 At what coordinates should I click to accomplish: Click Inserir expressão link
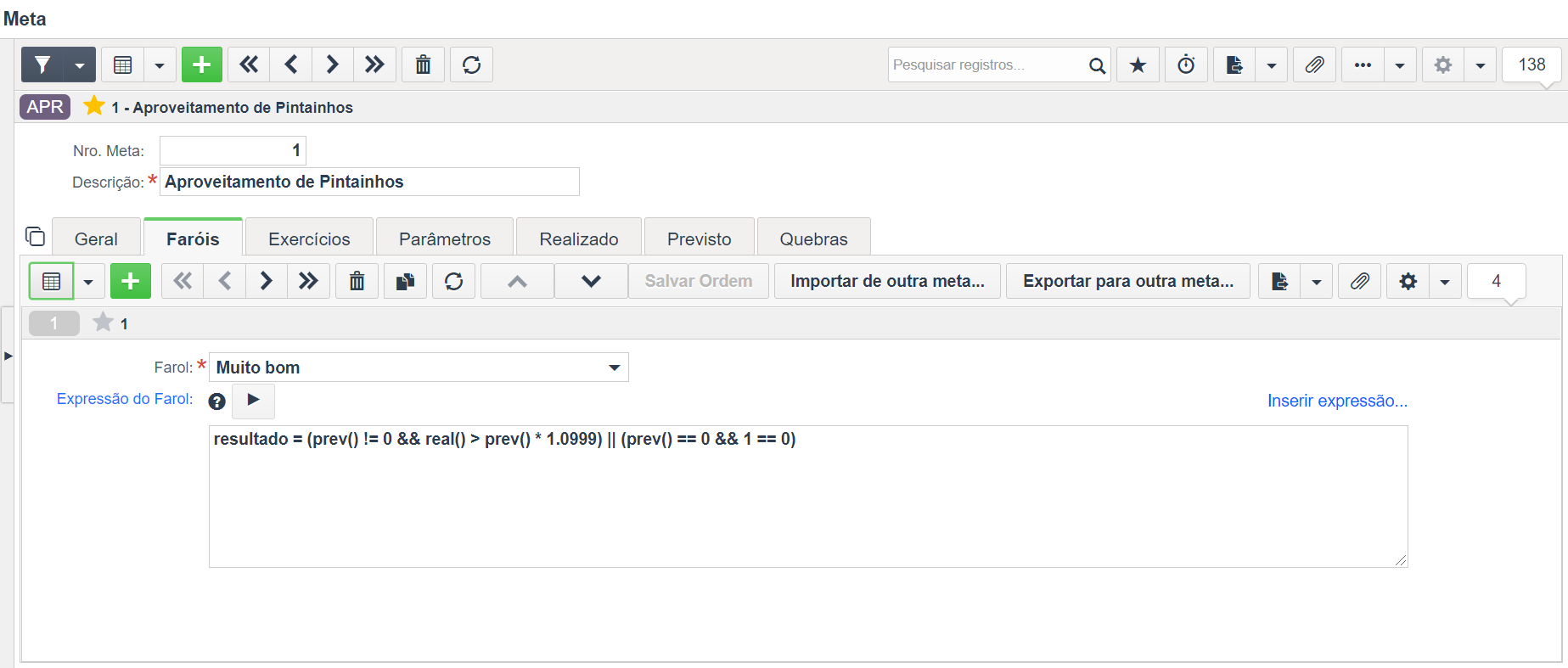[1337, 401]
